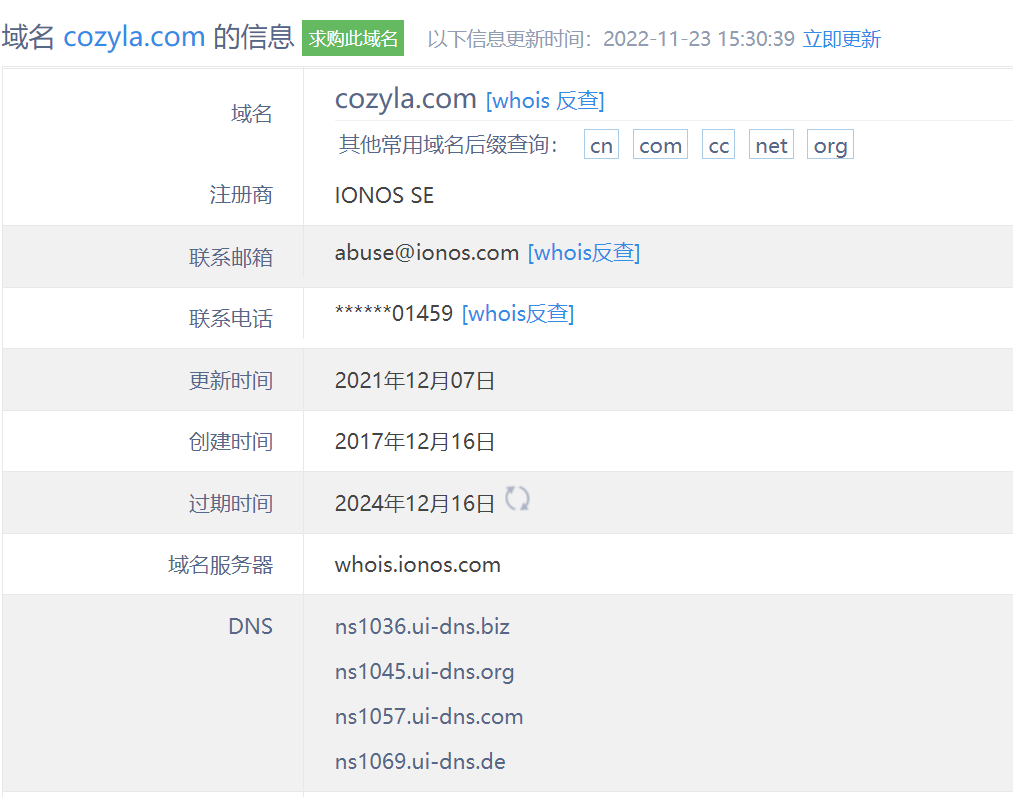The width and height of the screenshot is (1013, 797).
Task: Click the DNS entry ns1057.ui-dns.com
Action: [x=428, y=716]
